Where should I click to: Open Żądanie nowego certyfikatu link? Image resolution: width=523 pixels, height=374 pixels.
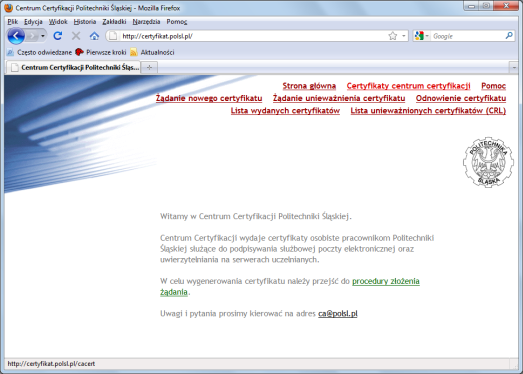pos(209,98)
